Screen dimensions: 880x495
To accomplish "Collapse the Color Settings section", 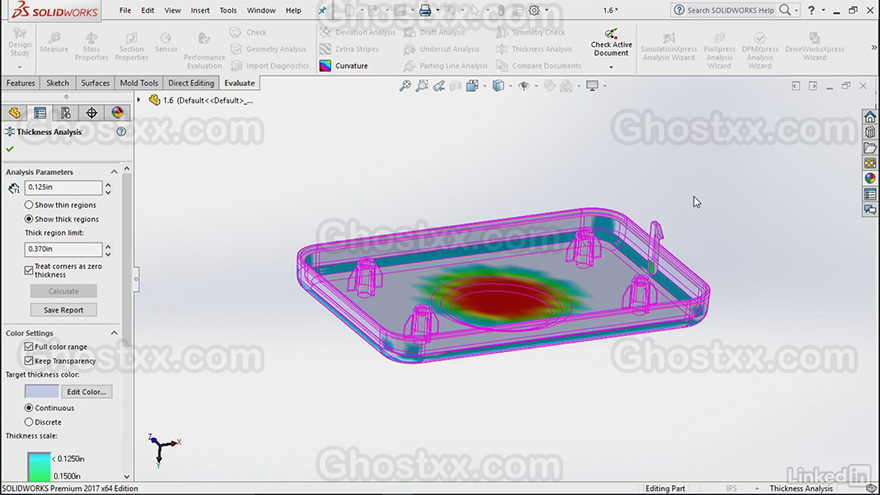I will pyautogui.click(x=114, y=333).
